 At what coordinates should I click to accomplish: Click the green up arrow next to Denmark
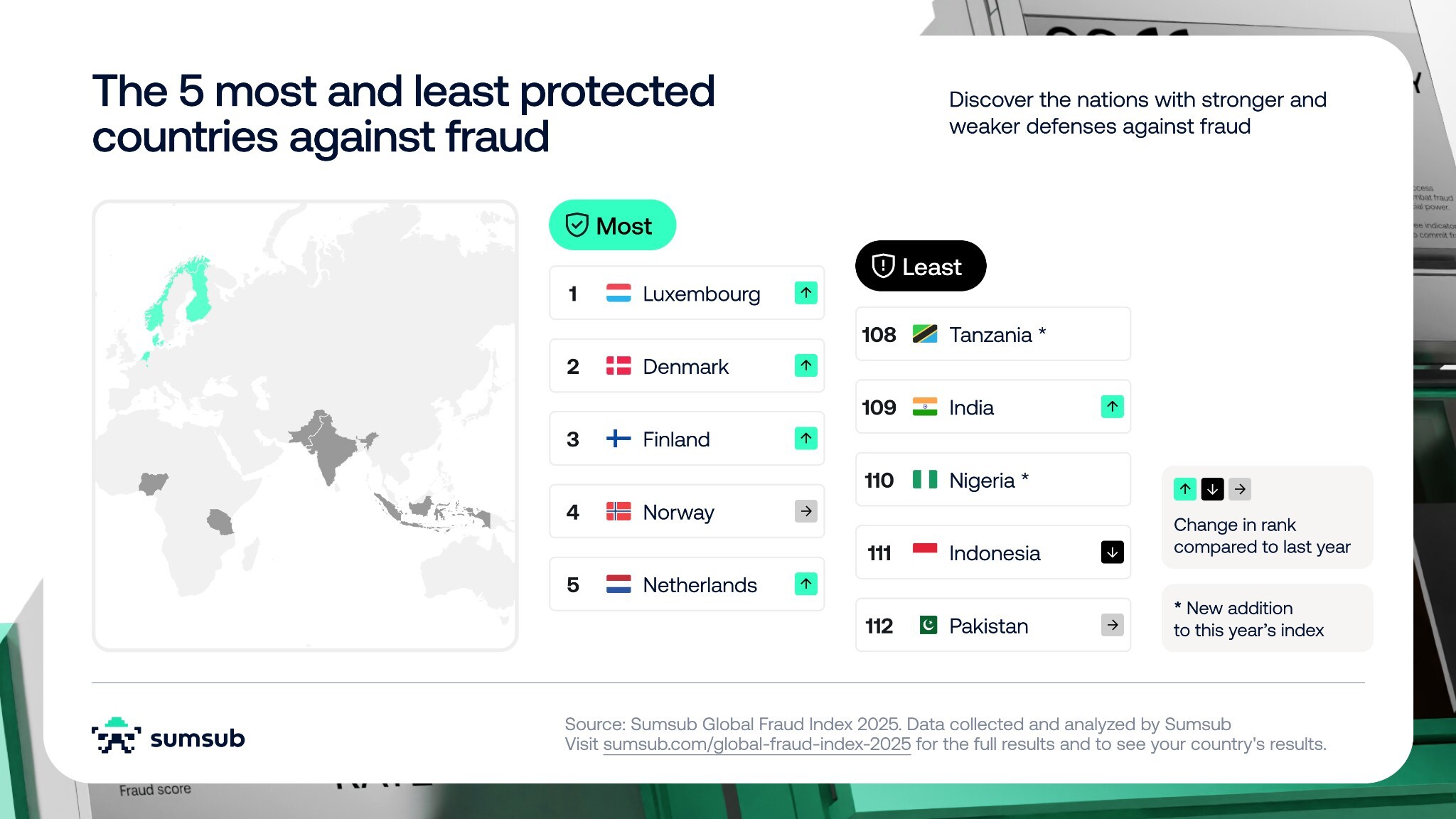click(x=805, y=366)
